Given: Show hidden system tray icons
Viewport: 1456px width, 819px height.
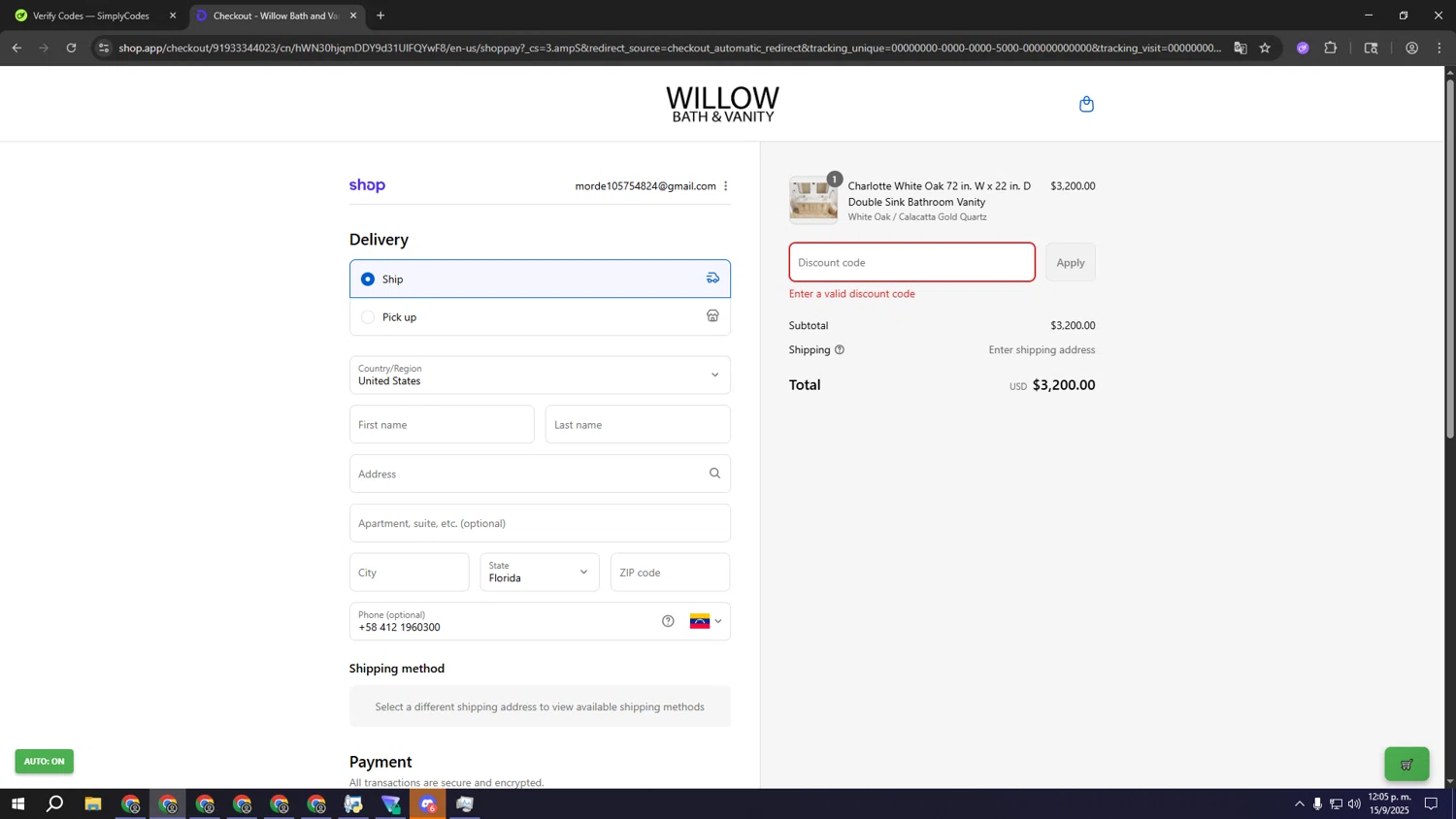Looking at the screenshot, I should click(1300, 803).
